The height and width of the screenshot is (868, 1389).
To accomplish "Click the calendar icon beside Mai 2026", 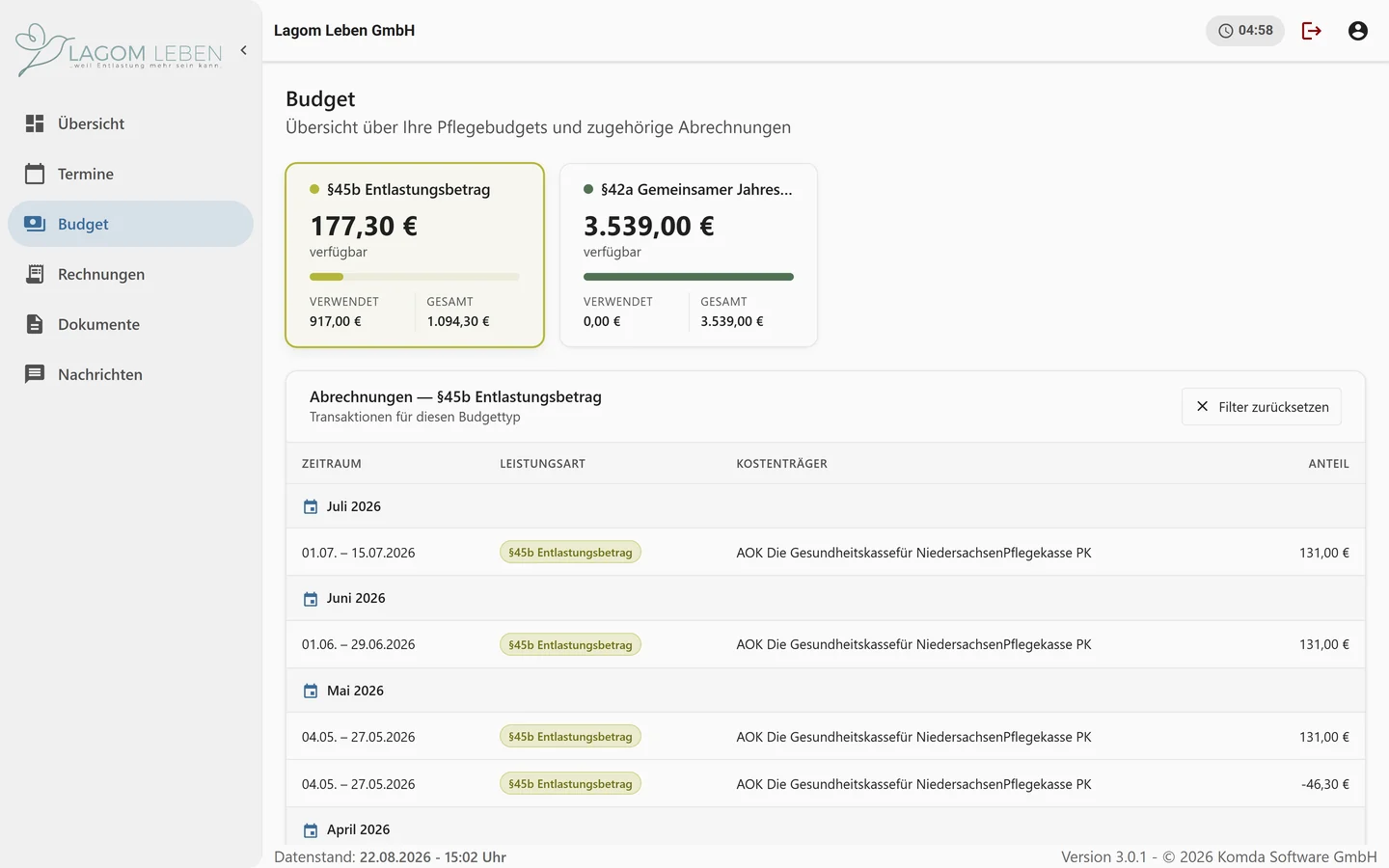I will 311,692.
